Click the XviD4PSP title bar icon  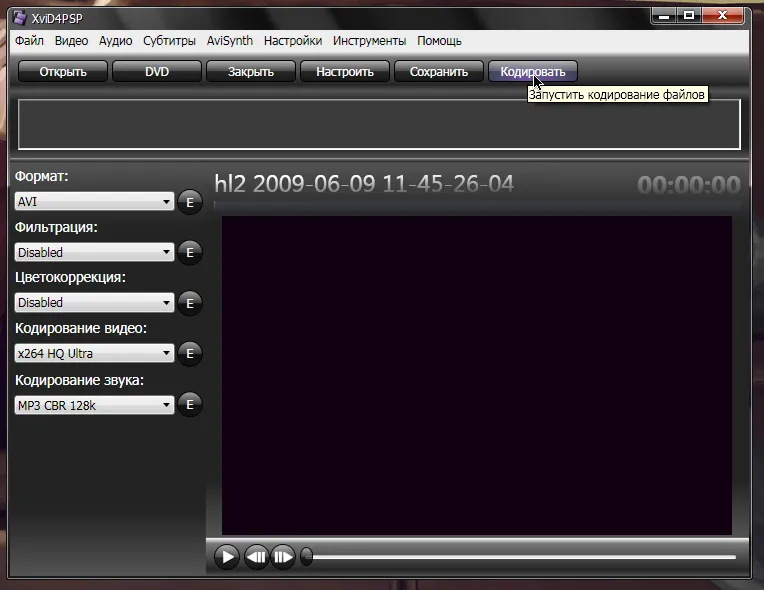click(19, 17)
